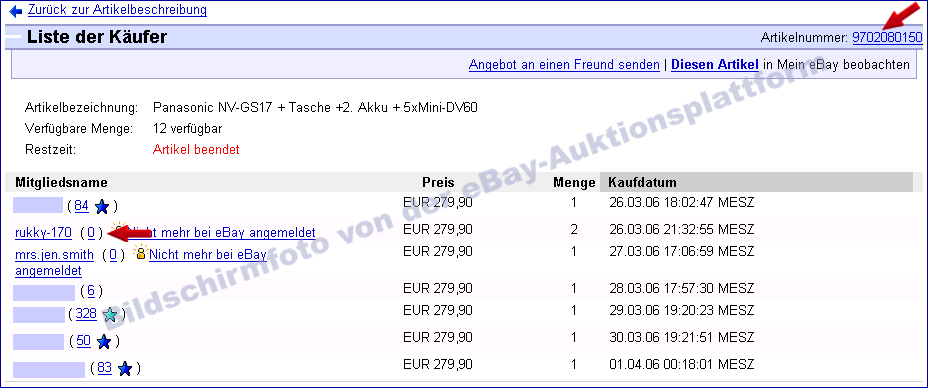This screenshot has height=388, width=928.
Task: Click the blue star beside feedback 83
Action: tap(124, 368)
